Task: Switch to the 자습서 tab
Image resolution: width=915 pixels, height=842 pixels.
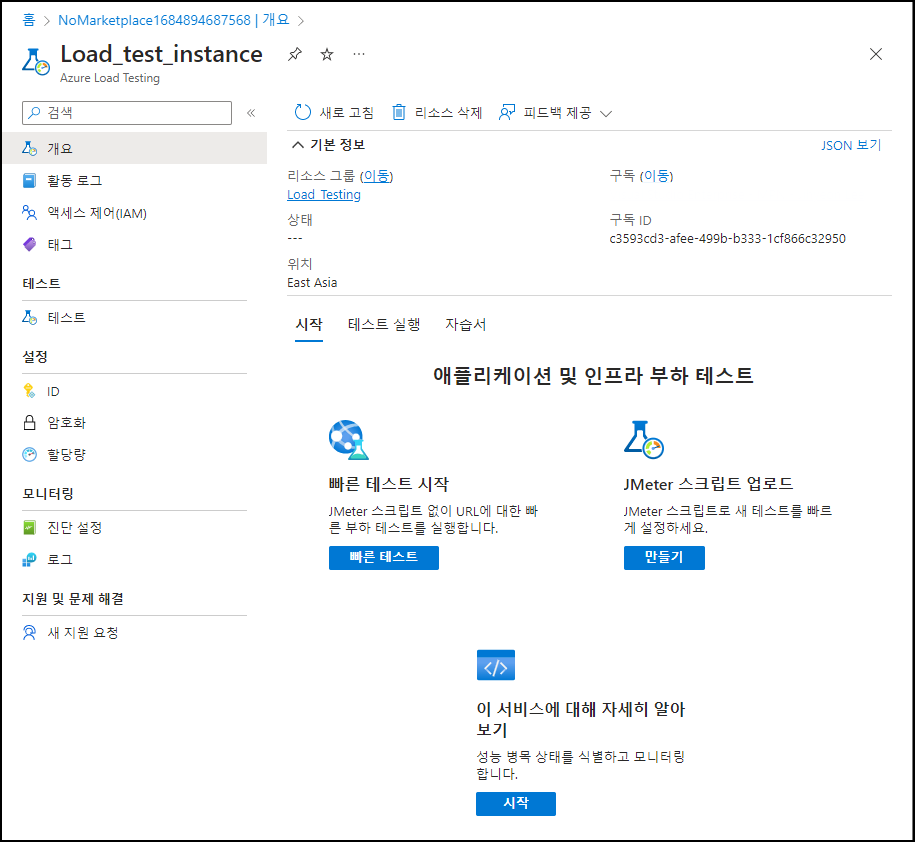Action: point(465,324)
